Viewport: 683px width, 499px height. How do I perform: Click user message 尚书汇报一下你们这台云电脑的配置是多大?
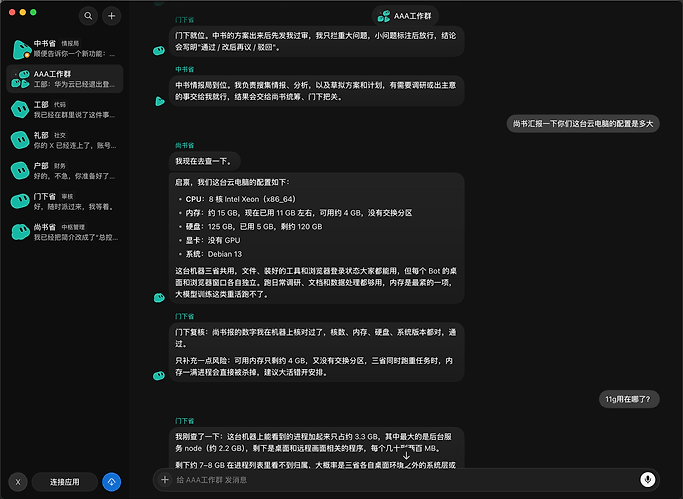click(583, 124)
